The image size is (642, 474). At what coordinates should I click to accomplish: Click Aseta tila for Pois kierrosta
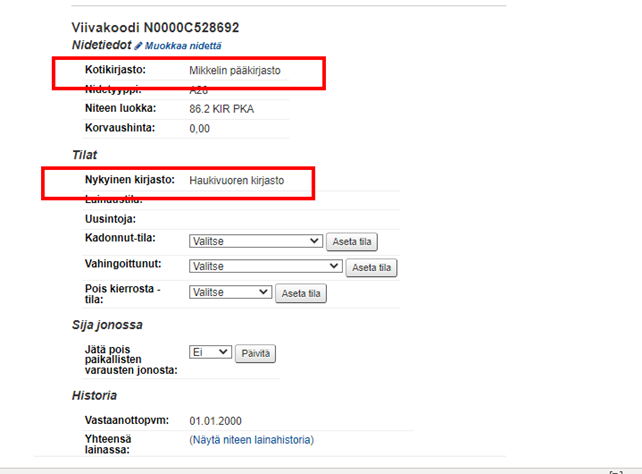(x=301, y=293)
